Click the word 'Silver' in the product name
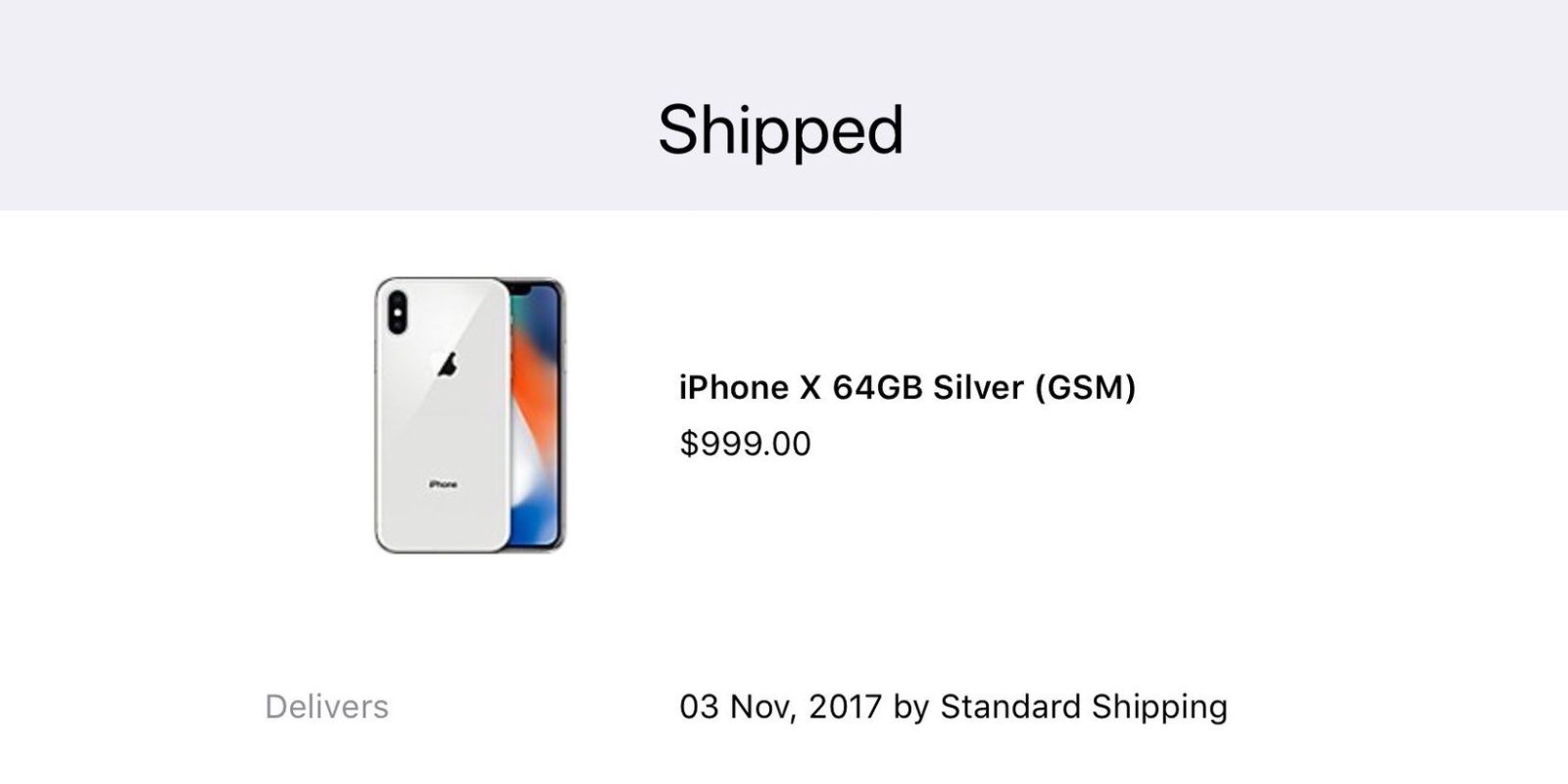The width and height of the screenshot is (1568, 784). click(x=978, y=388)
